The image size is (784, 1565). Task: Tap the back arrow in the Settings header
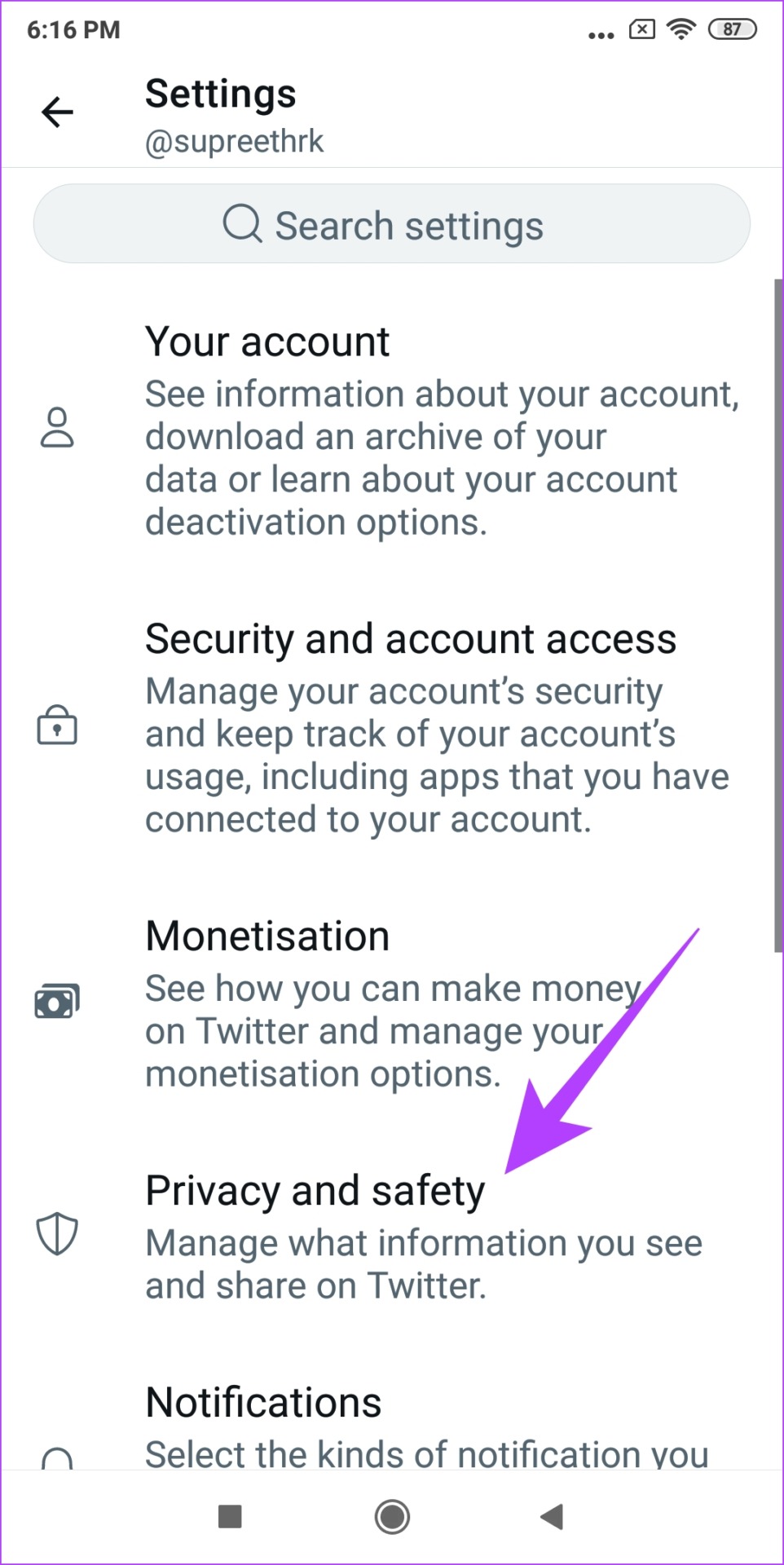(57, 112)
